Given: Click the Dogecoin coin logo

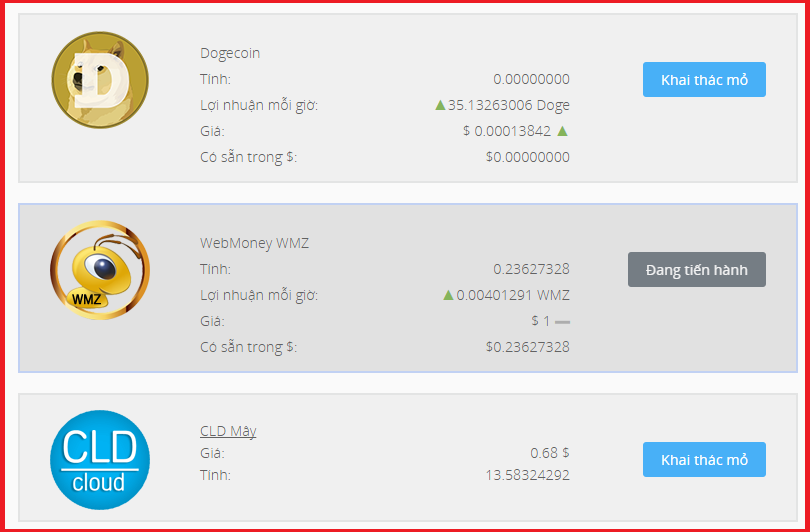Looking at the screenshot, I should tap(100, 80).
